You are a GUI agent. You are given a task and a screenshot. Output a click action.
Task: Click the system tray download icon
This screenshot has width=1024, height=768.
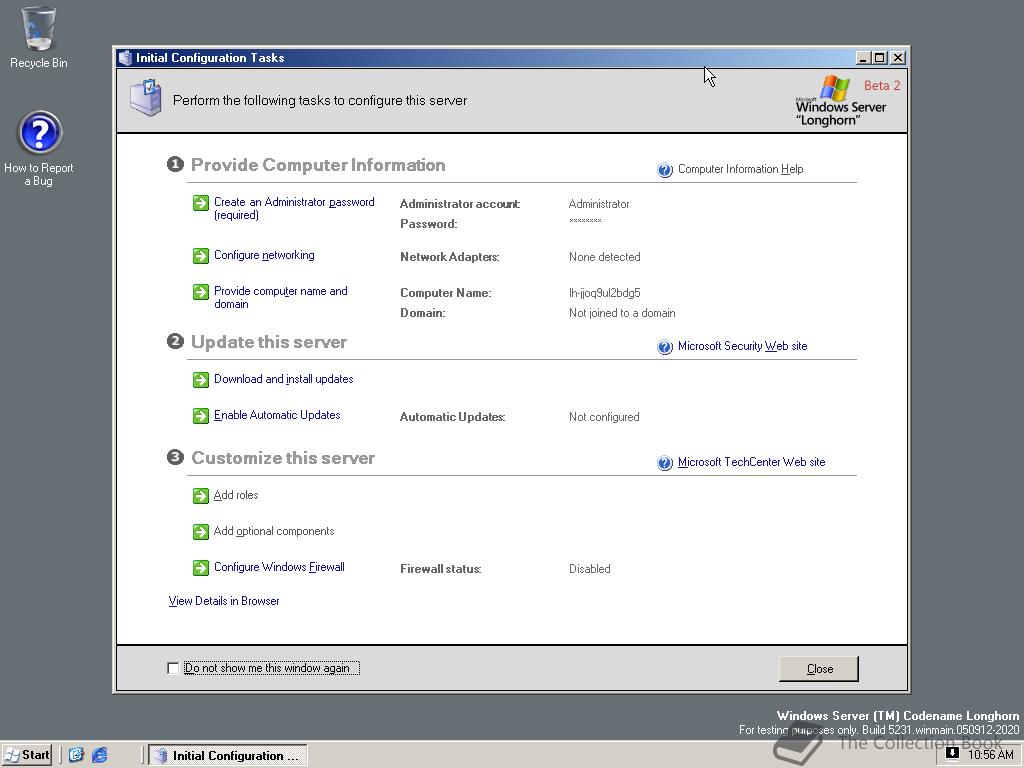(x=952, y=753)
